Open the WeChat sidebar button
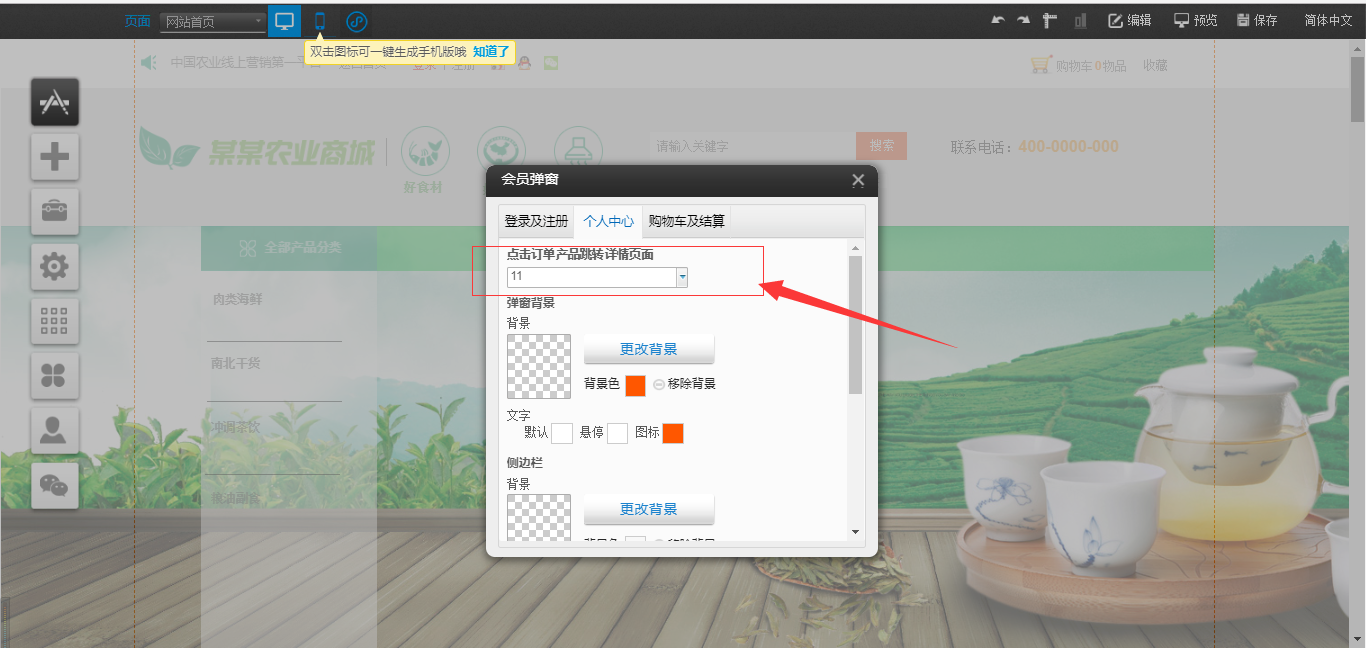The image size is (1366, 648). pyautogui.click(x=54, y=486)
